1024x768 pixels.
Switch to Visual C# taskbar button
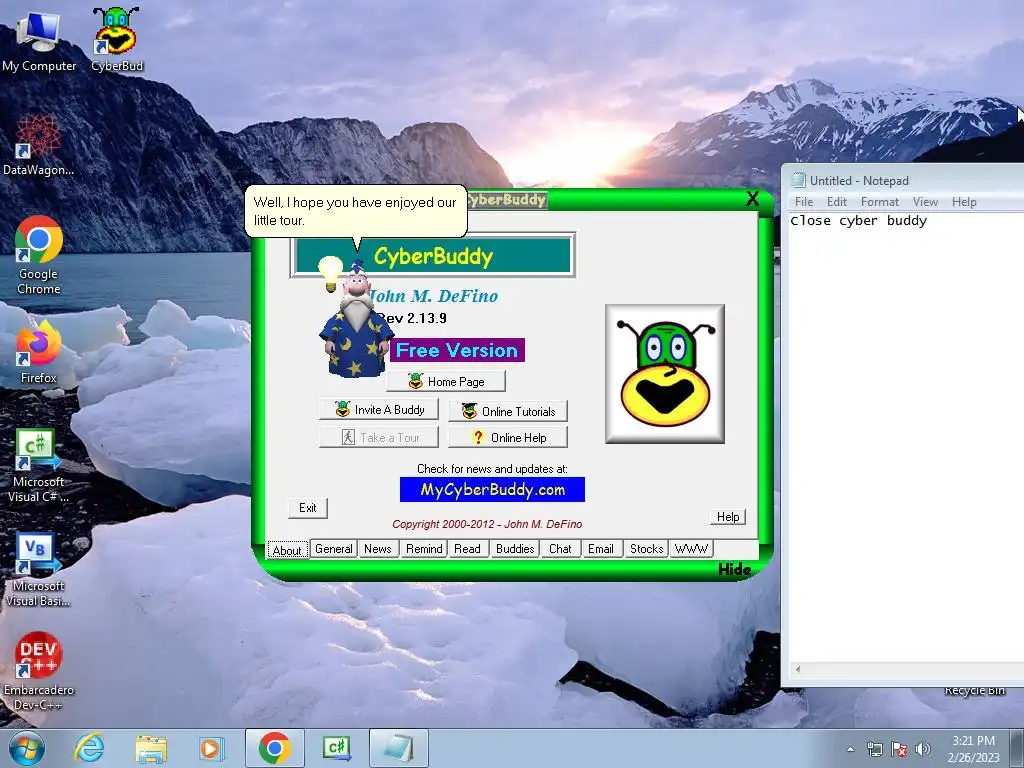[337, 748]
